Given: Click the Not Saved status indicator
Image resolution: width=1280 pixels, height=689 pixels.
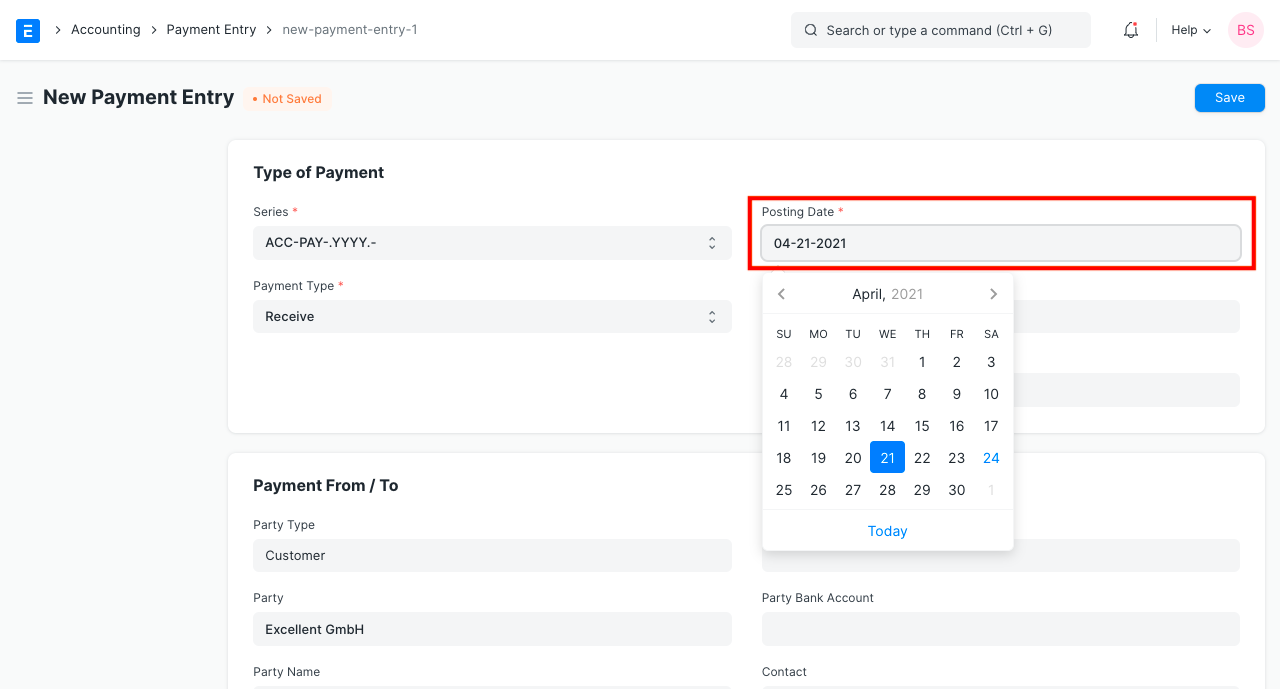Looking at the screenshot, I should click(287, 98).
